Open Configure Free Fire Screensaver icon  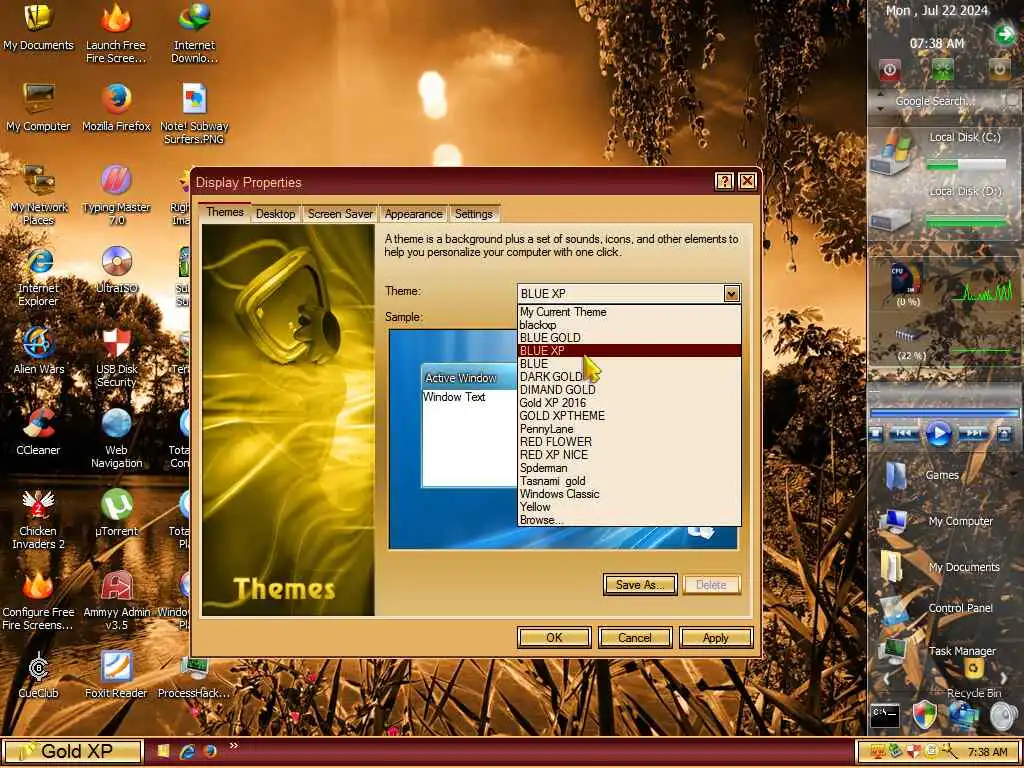(x=38, y=600)
